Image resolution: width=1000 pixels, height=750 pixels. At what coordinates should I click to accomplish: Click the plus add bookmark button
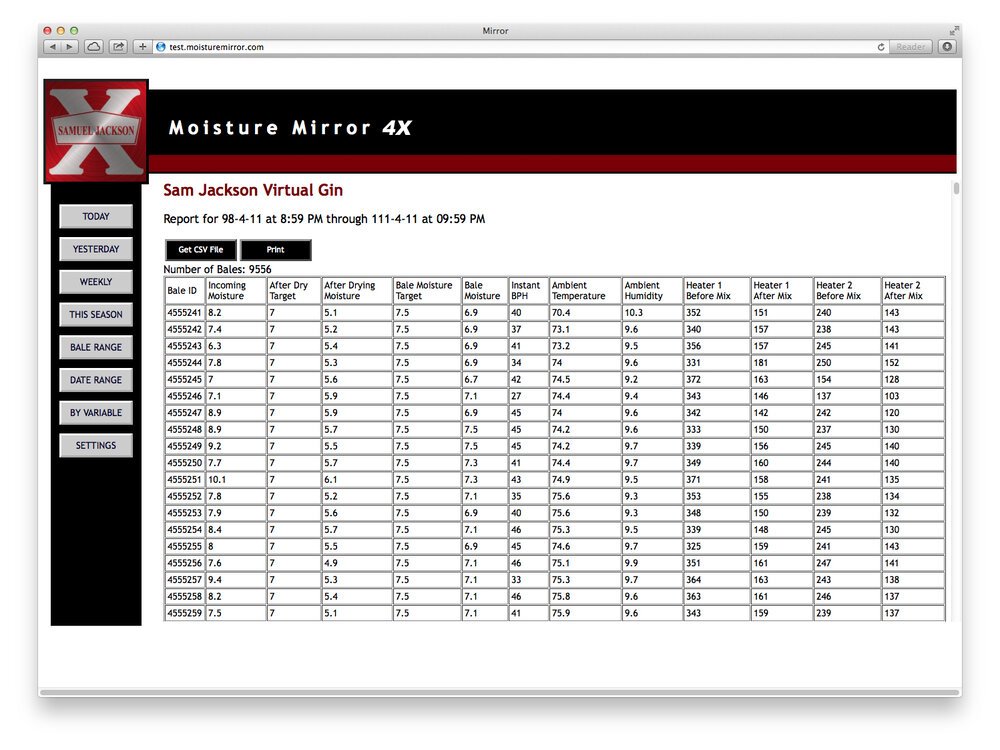click(142, 47)
